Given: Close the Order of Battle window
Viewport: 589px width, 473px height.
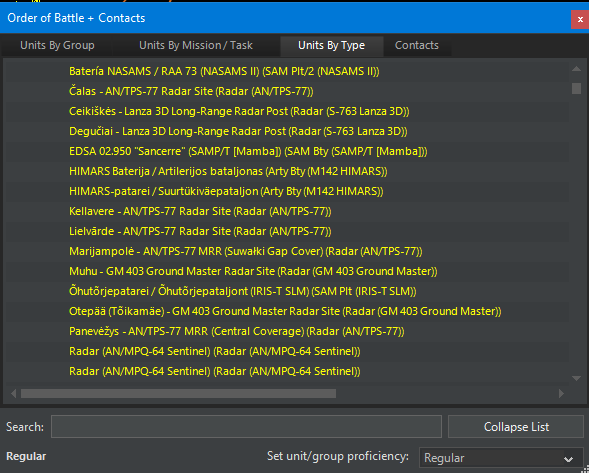Looking at the screenshot, I should point(580,20).
